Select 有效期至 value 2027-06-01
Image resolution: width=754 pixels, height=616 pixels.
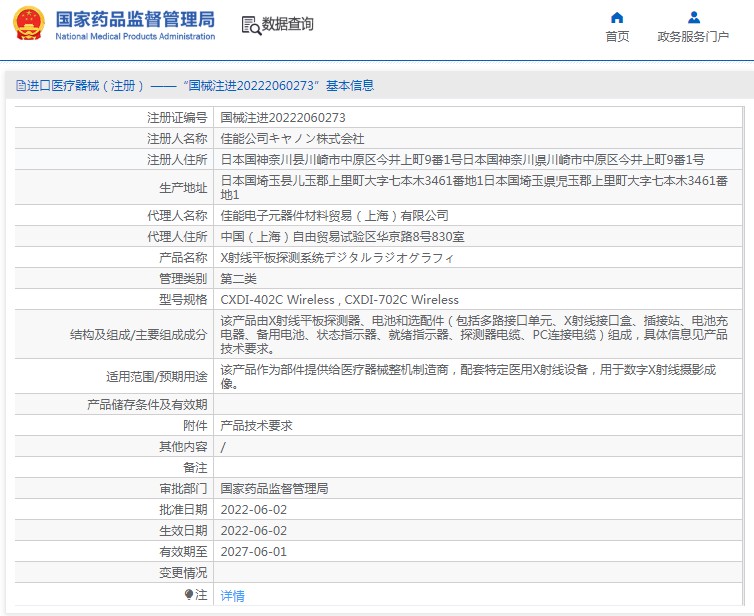coord(253,552)
